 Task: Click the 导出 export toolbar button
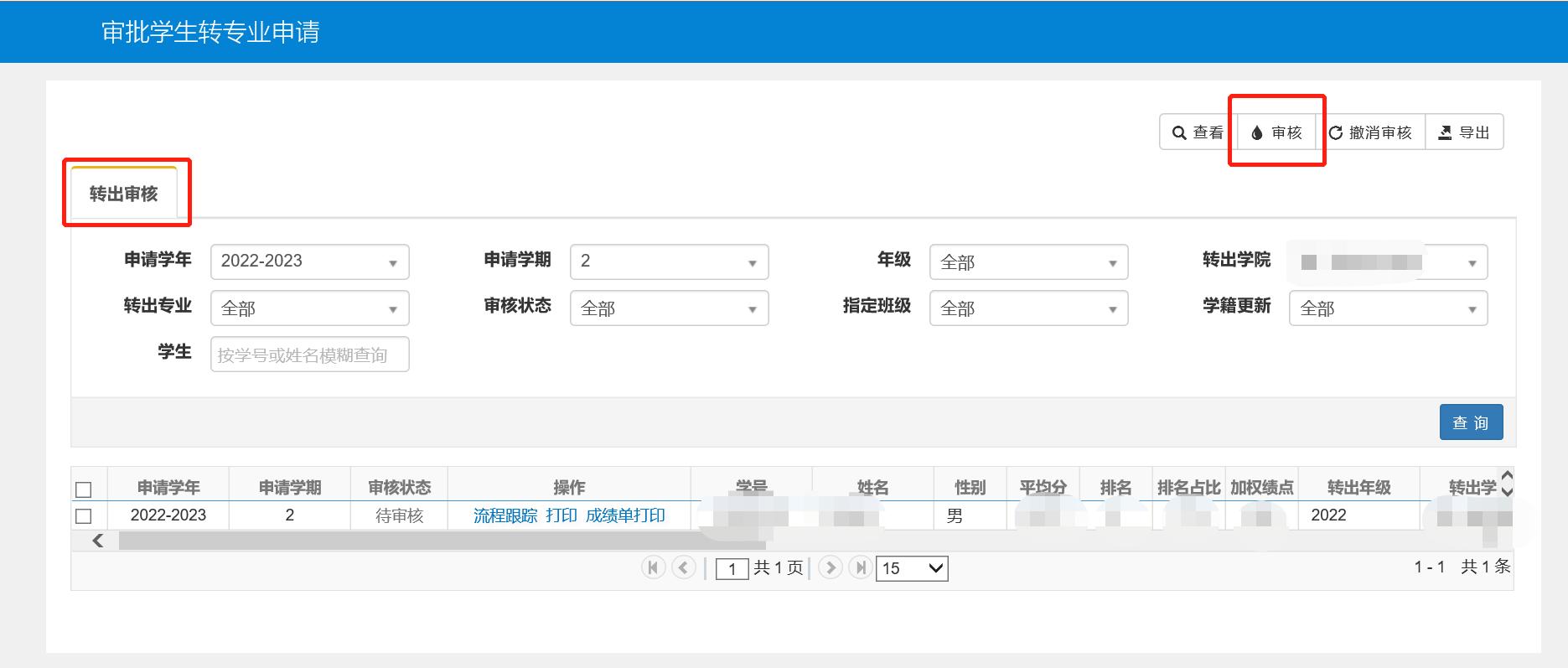click(1464, 132)
